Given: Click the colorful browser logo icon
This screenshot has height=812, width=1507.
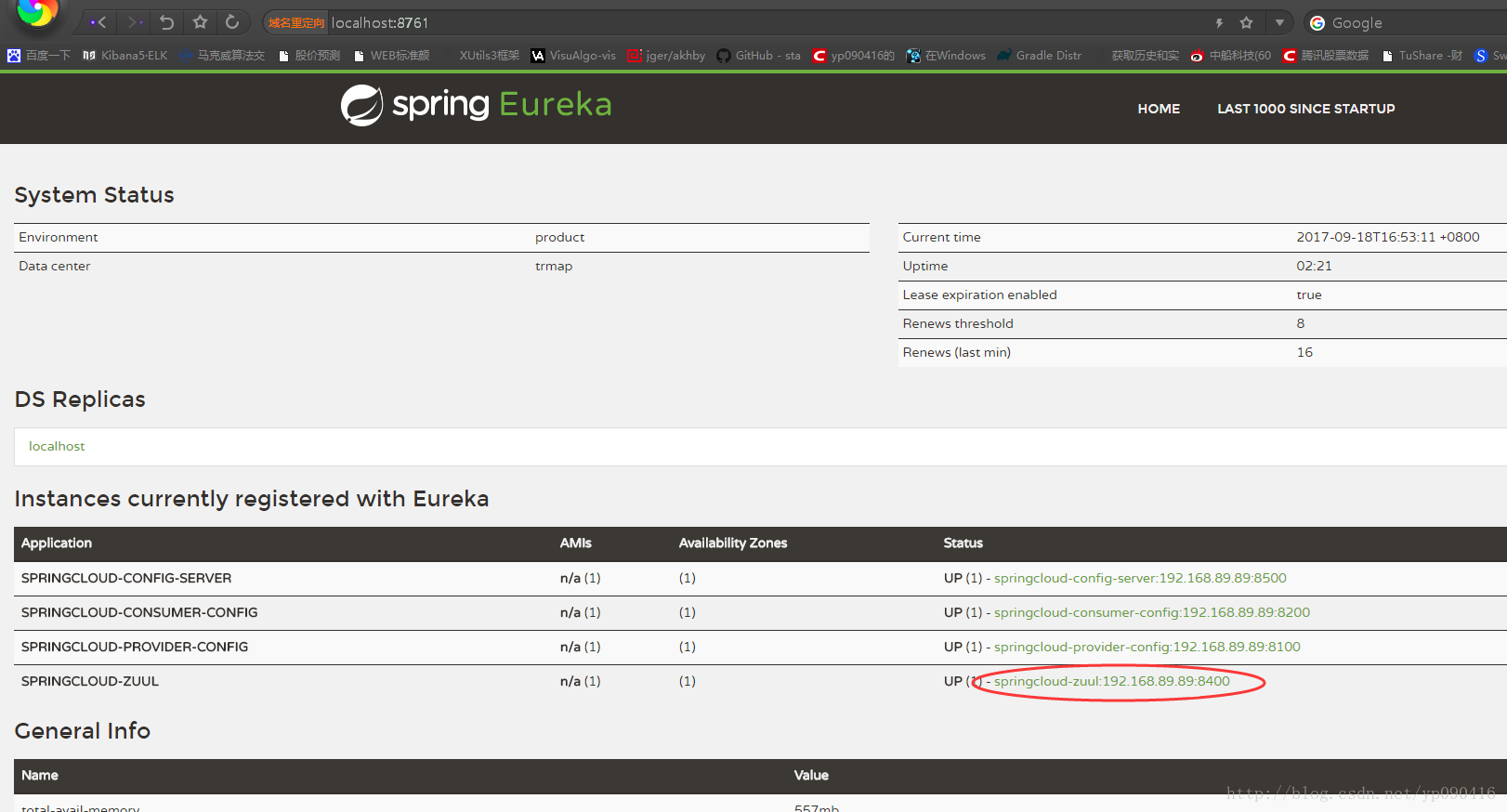Looking at the screenshot, I should (37, 13).
